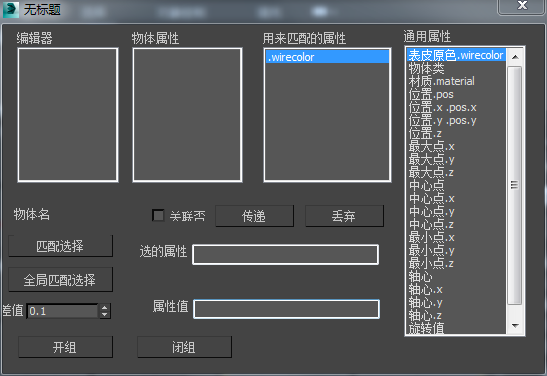This screenshot has width=547, height=376.
Task: Close the 无标题 dialog window
Action: pyautogui.click(x=522, y=6)
